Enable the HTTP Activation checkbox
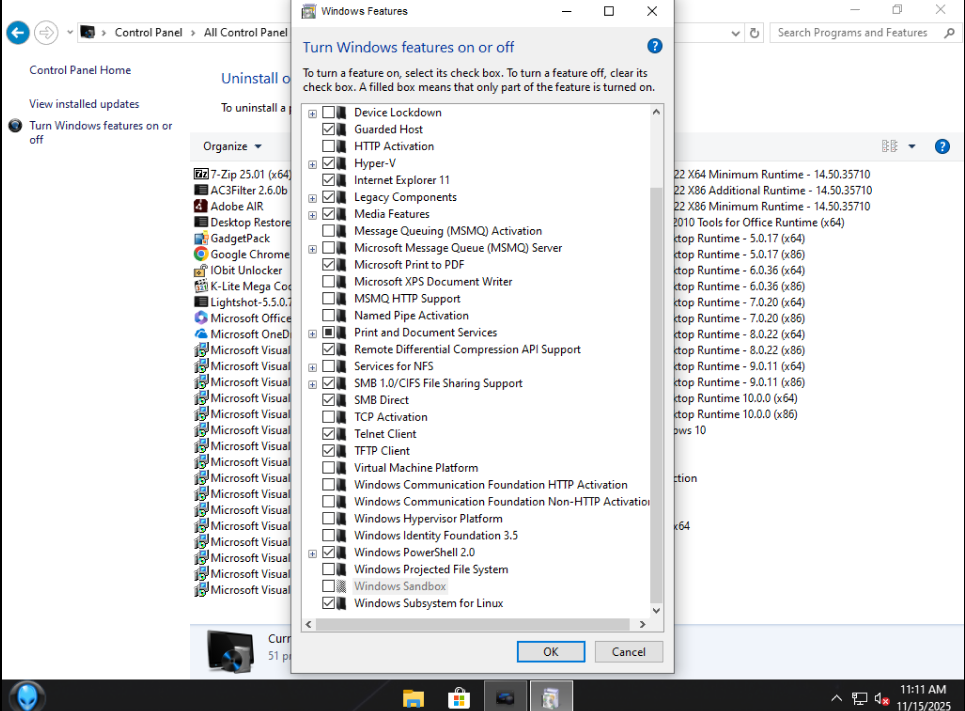Screen dimensions: 965x711 pos(329,146)
